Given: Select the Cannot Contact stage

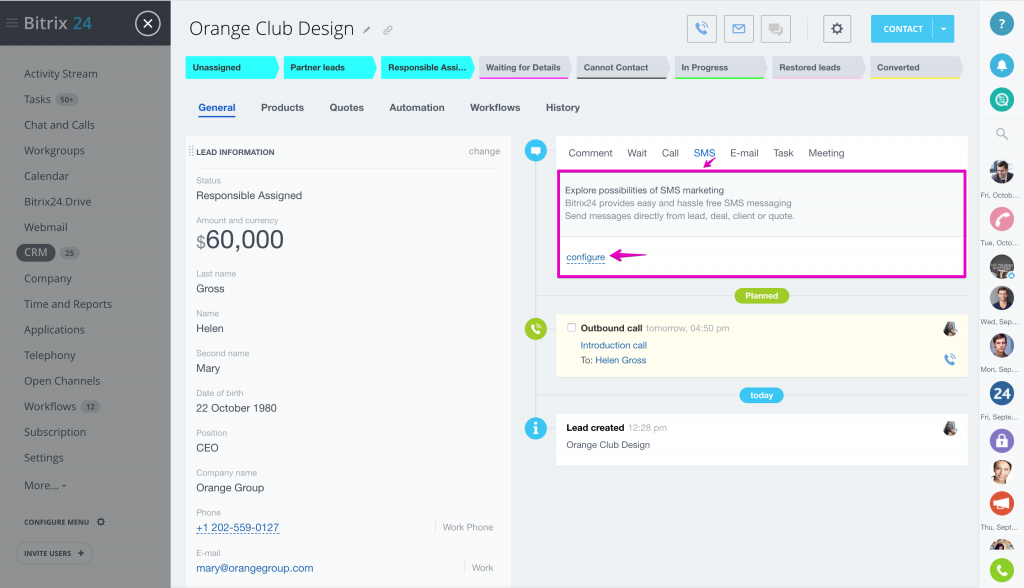Looking at the screenshot, I should [x=622, y=67].
